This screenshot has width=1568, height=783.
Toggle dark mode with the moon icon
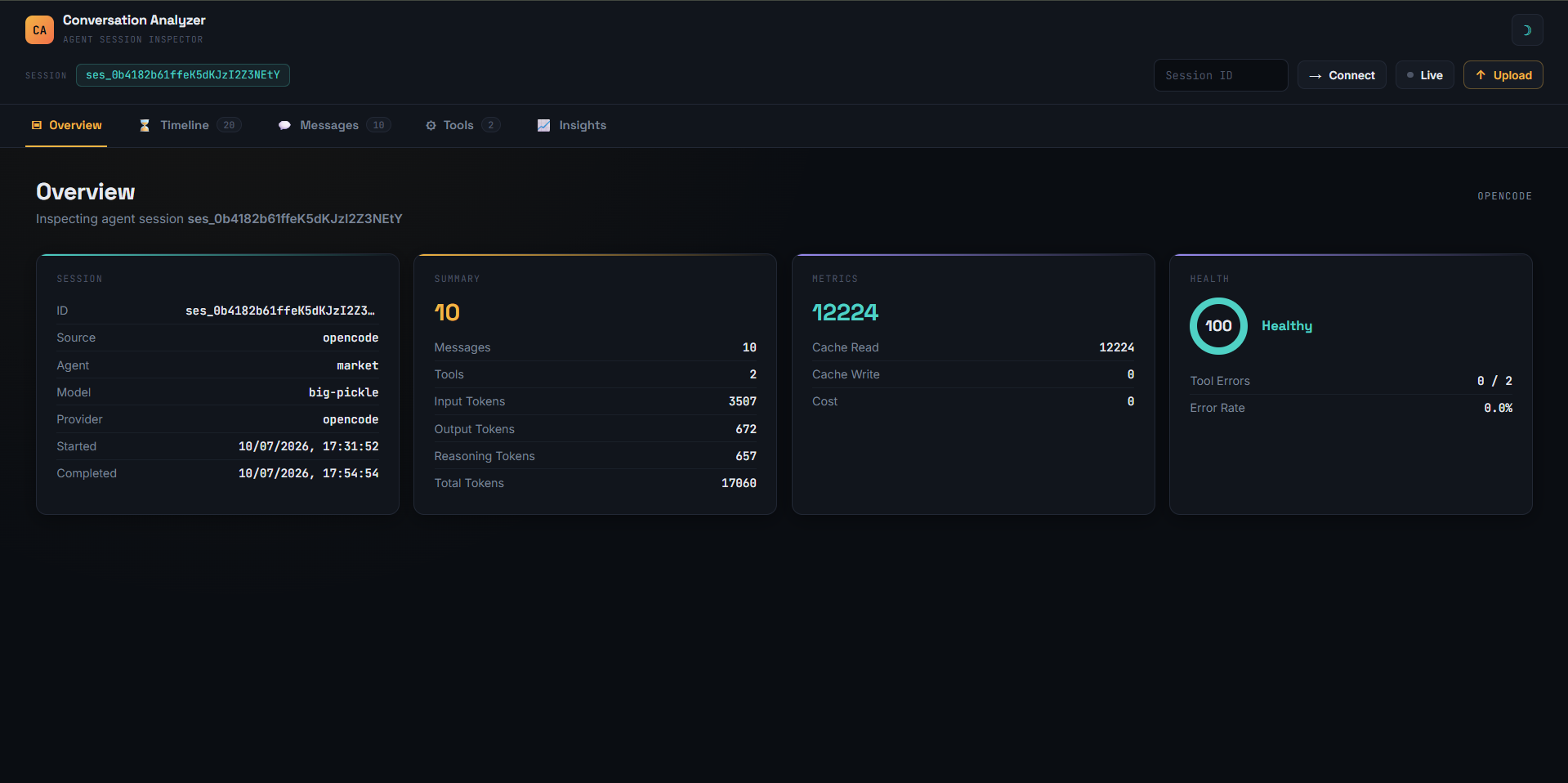1526,30
